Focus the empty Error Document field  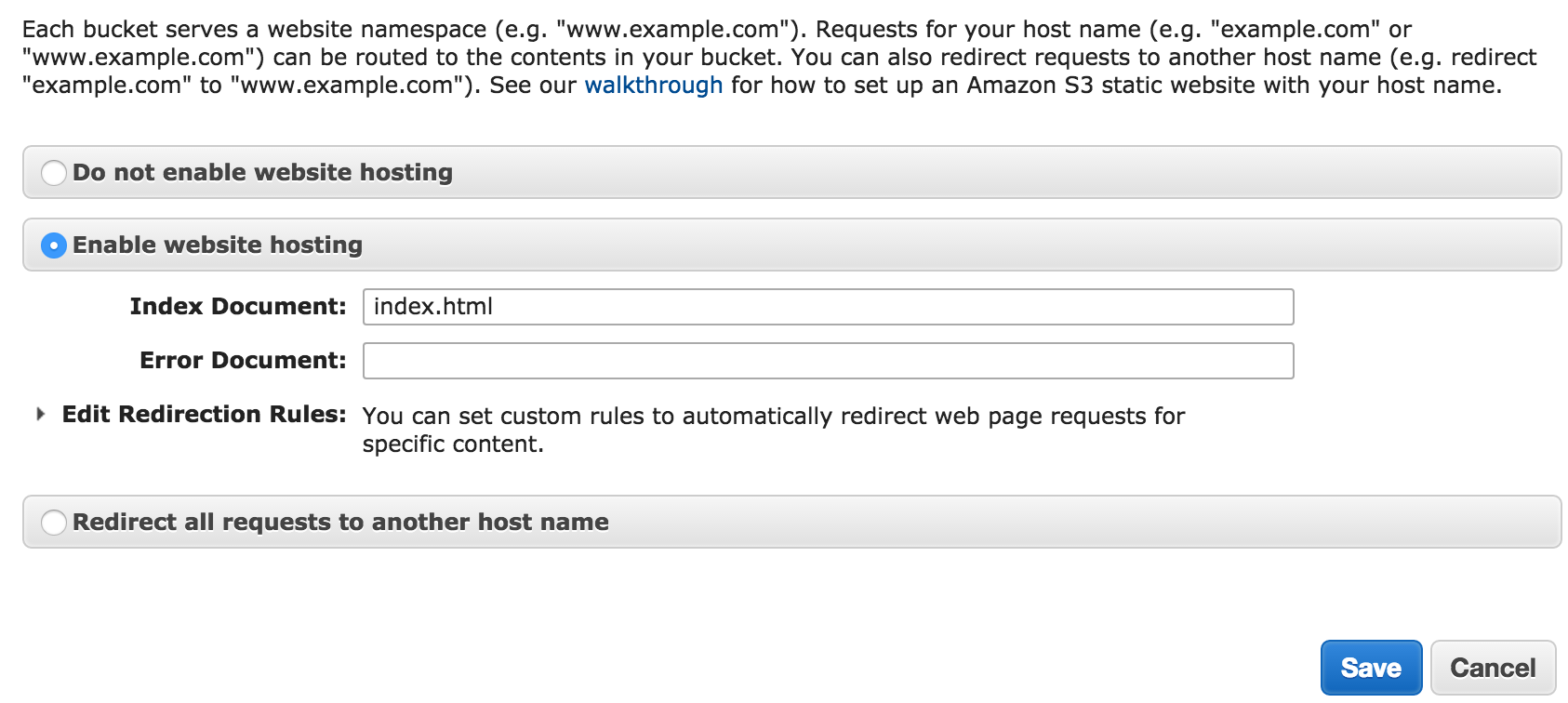point(828,361)
